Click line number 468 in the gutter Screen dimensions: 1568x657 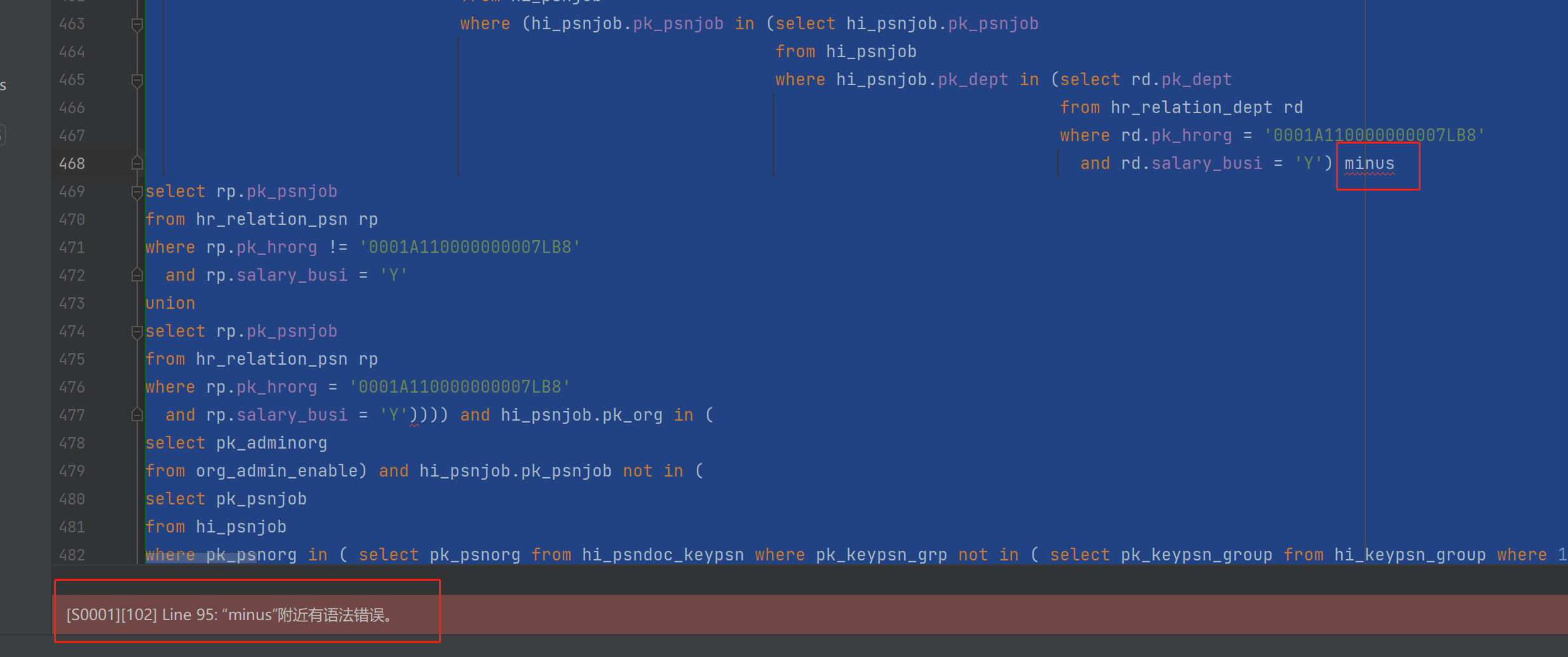click(72, 163)
